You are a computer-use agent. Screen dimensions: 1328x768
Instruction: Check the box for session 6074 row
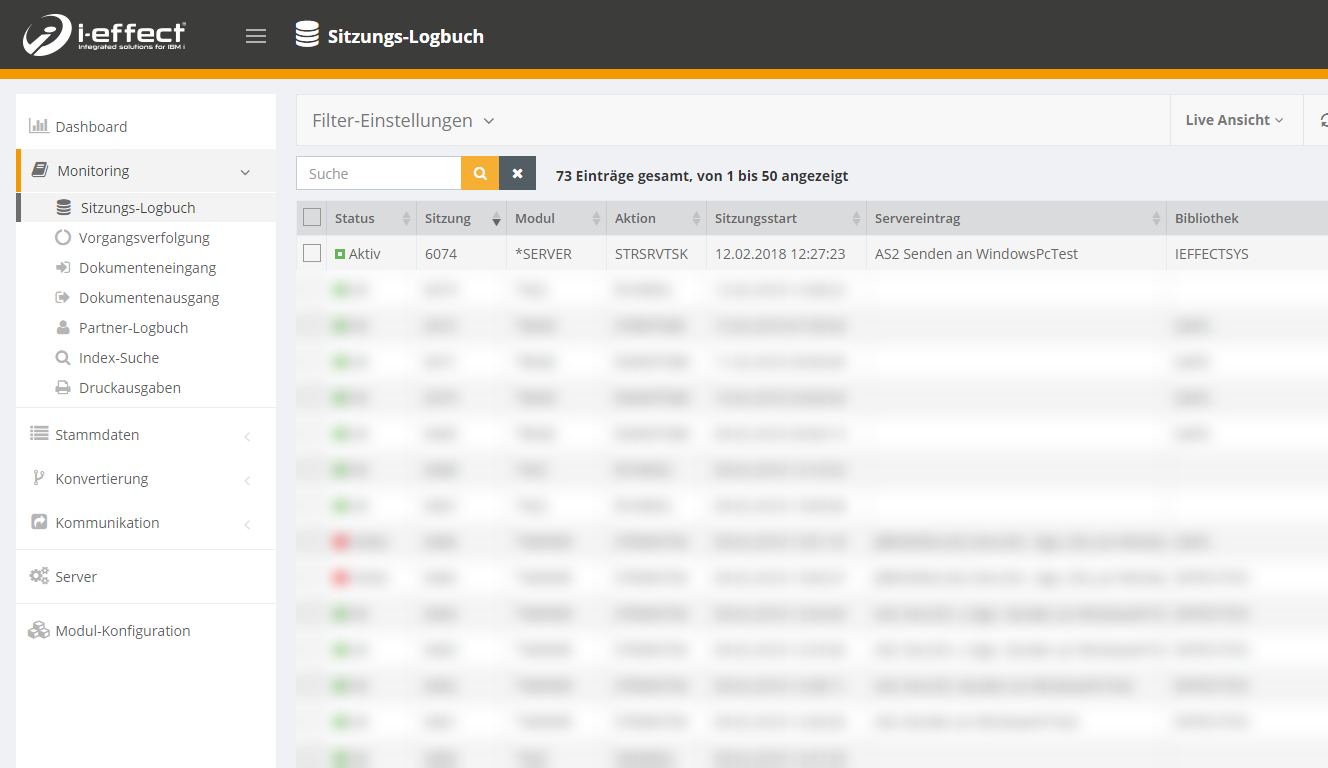pyautogui.click(x=312, y=254)
